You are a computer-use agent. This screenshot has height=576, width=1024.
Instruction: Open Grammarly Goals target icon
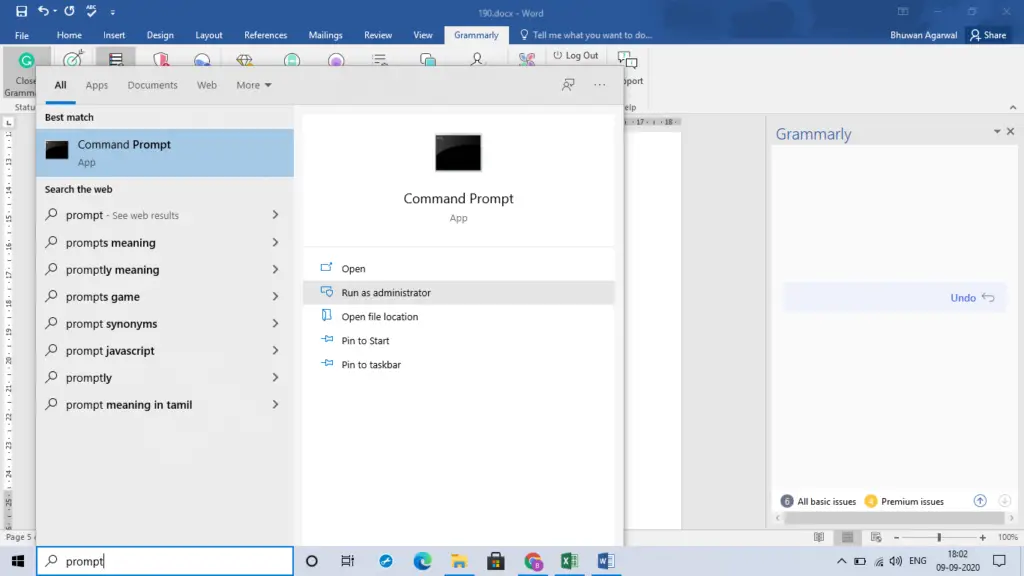[72, 60]
